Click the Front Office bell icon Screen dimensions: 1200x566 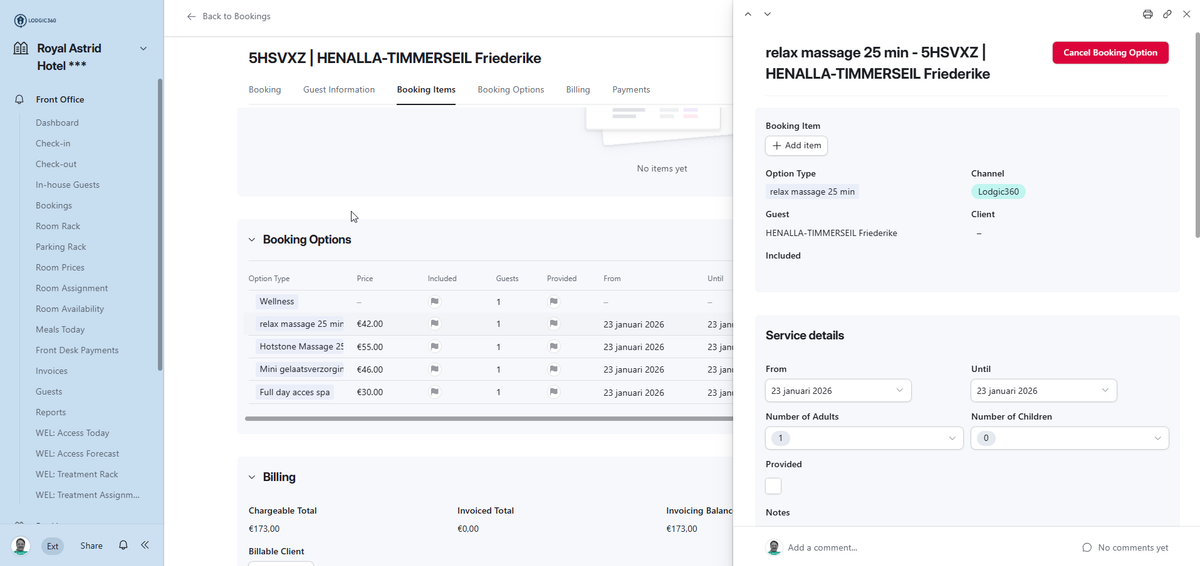click(x=19, y=99)
